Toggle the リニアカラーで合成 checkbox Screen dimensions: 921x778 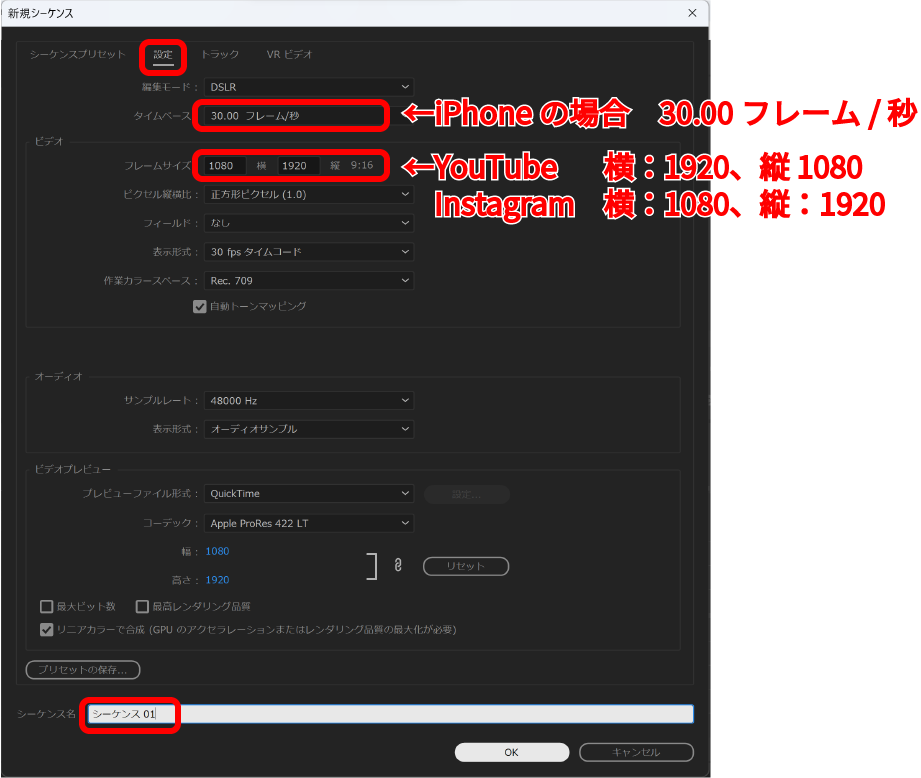(x=46, y=630)
